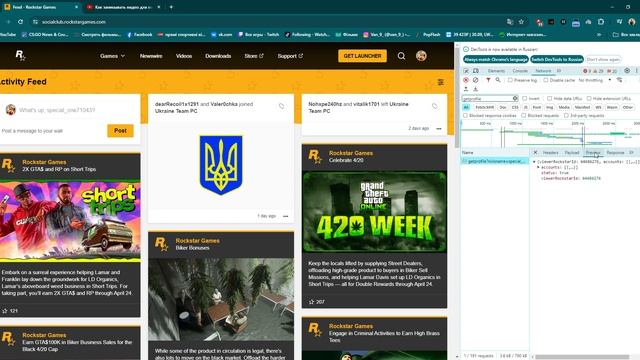Open the translate page icon in address bar

click(x=510, y=22)
